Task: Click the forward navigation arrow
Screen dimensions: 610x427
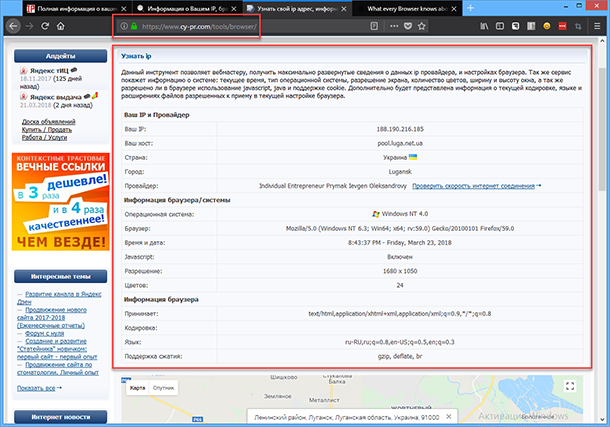Action: (30, 26)
